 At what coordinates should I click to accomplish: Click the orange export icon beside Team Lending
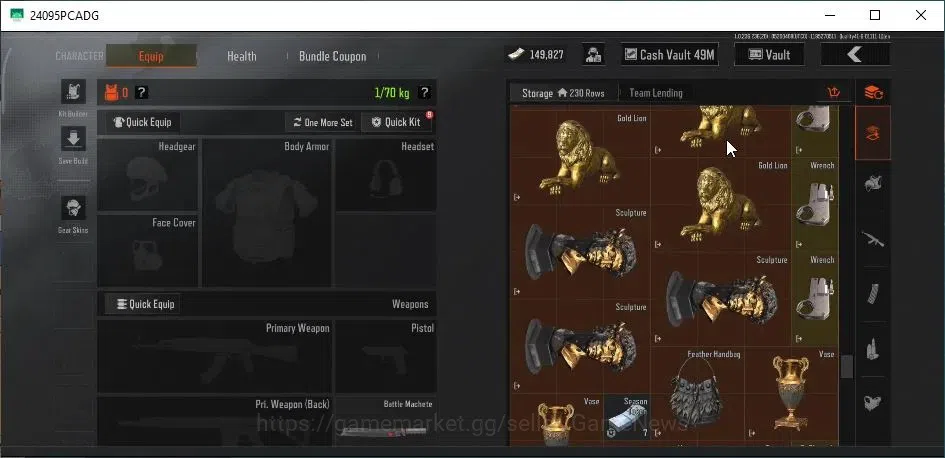coord(834,93)
